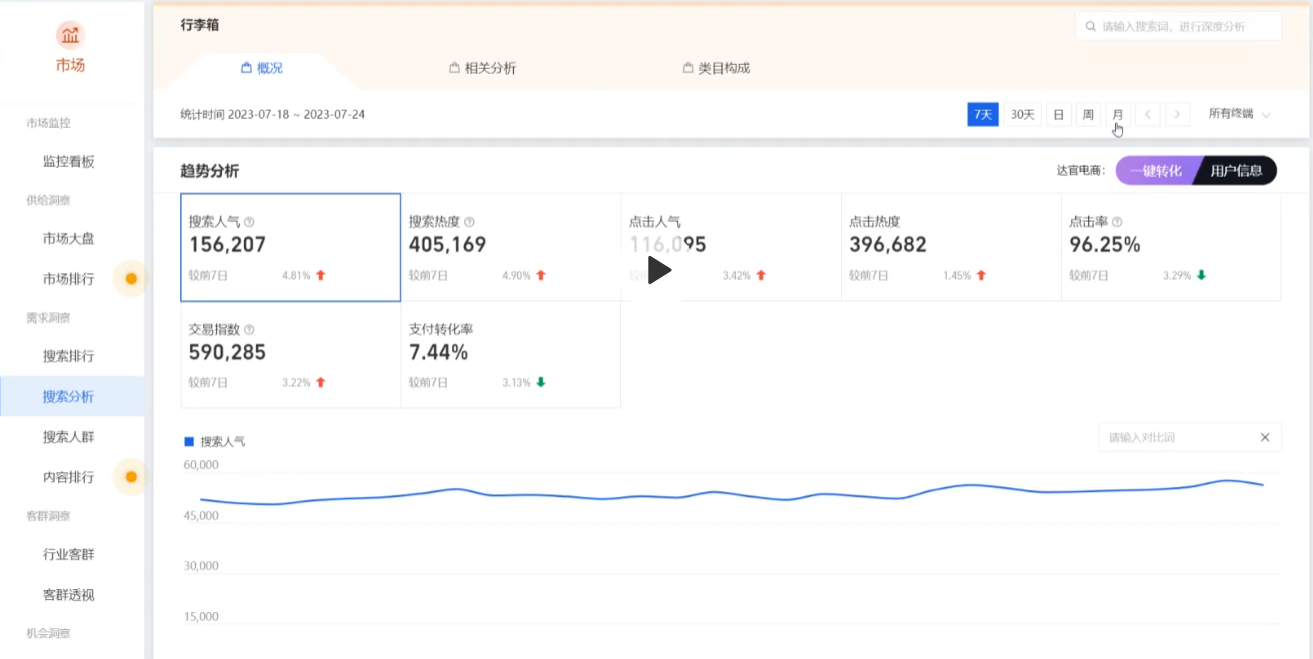Go to previous date period arrow

tap(1148, 115)
